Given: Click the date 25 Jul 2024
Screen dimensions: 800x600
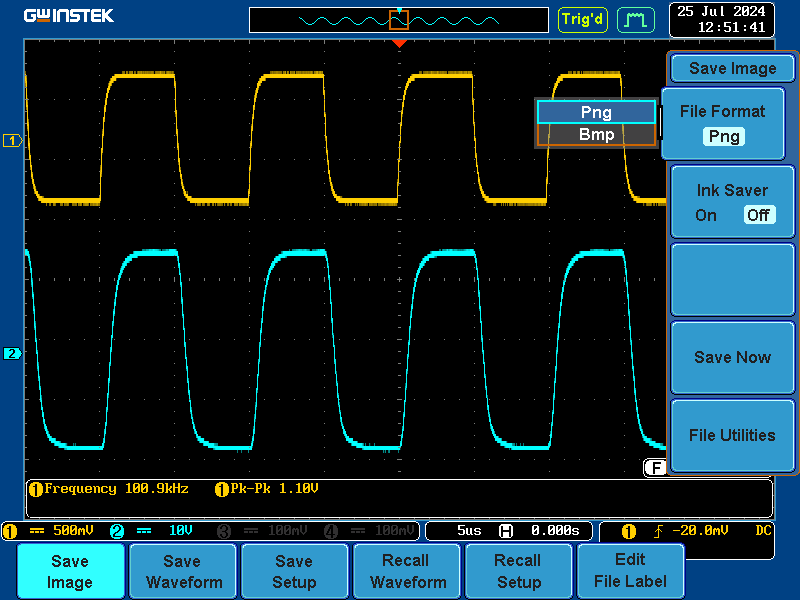Looking at the screenshot, I should (721, 11).
